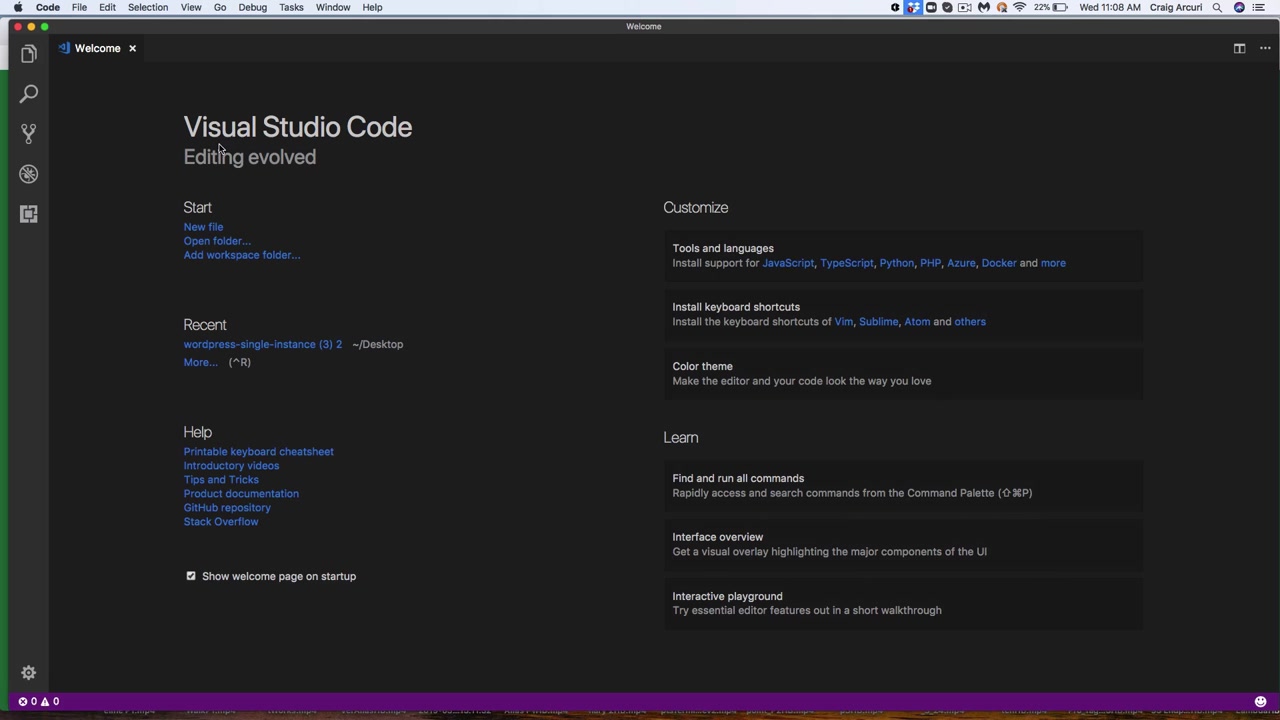Uncheck Show welcome page on startup

tap(191, 576)
